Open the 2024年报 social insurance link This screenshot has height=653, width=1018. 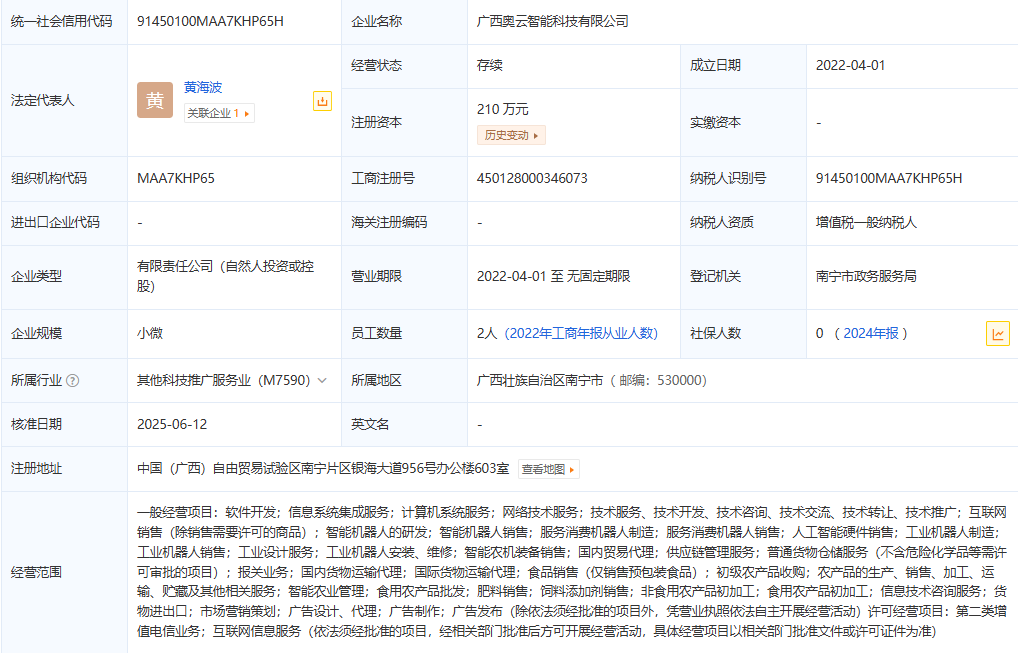[870, 333]
